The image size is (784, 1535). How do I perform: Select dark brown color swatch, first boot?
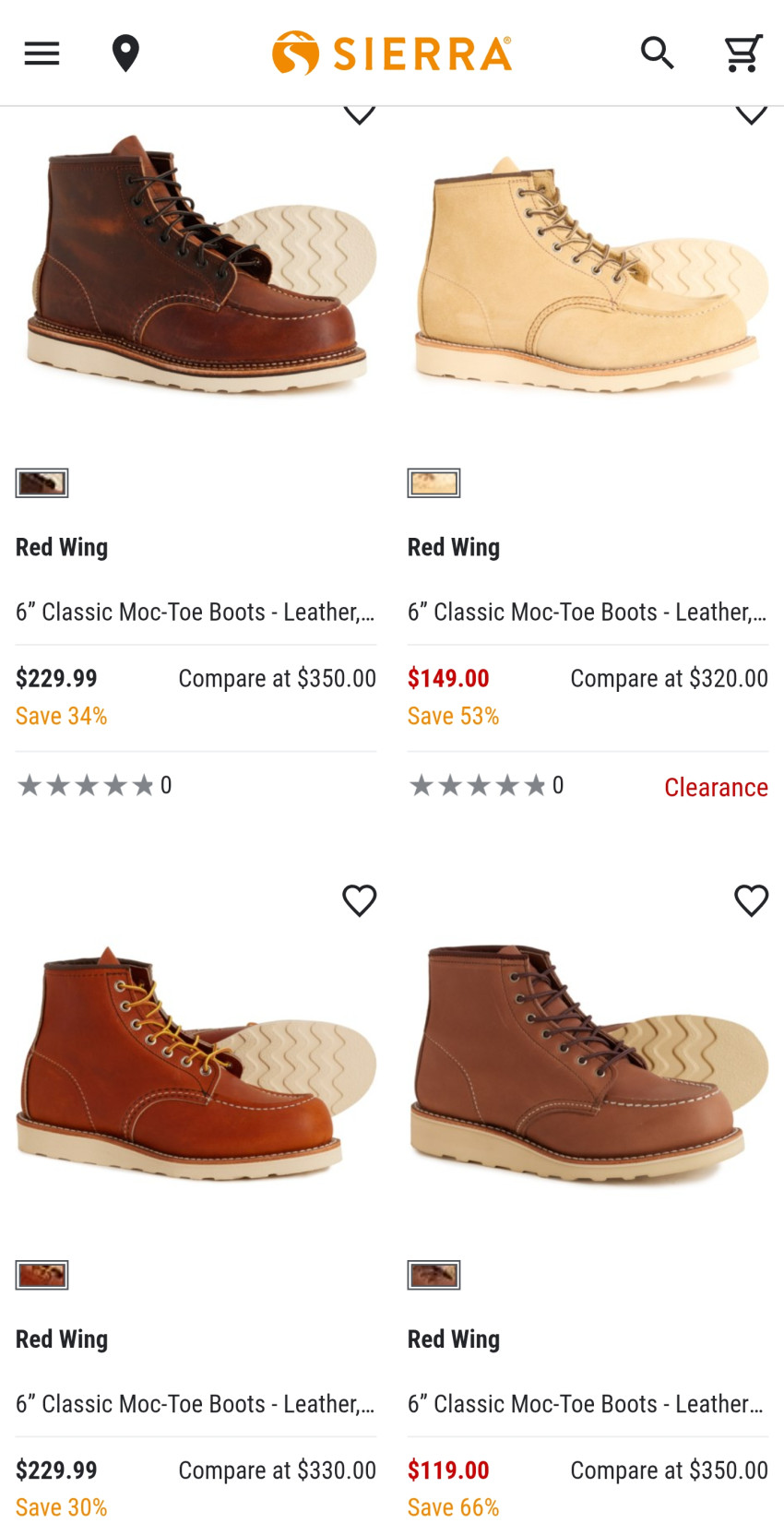[42, 482]
